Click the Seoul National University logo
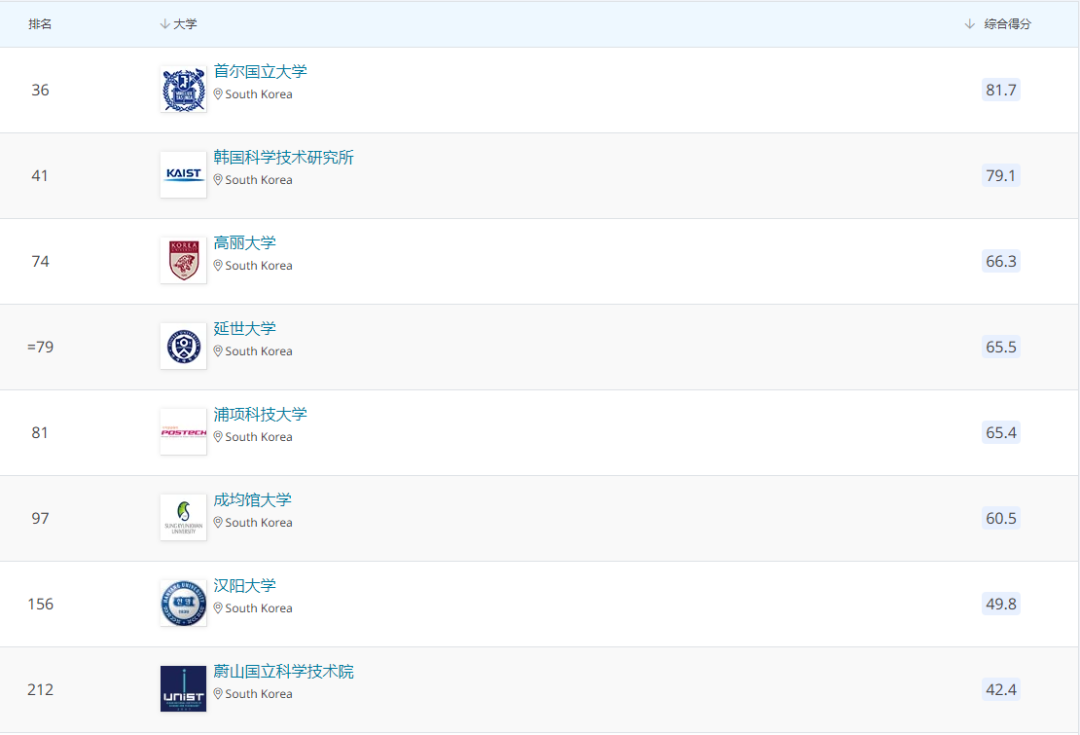1080x735 pixels. tap(183, 90)
